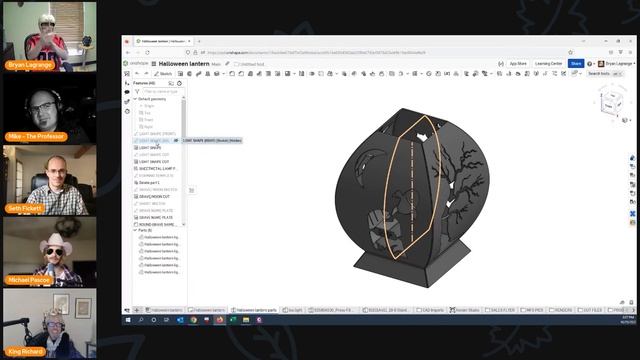Open Chrome from the taskbar
This screenshot has width=640, height=360.
click(x=193, y=320)
